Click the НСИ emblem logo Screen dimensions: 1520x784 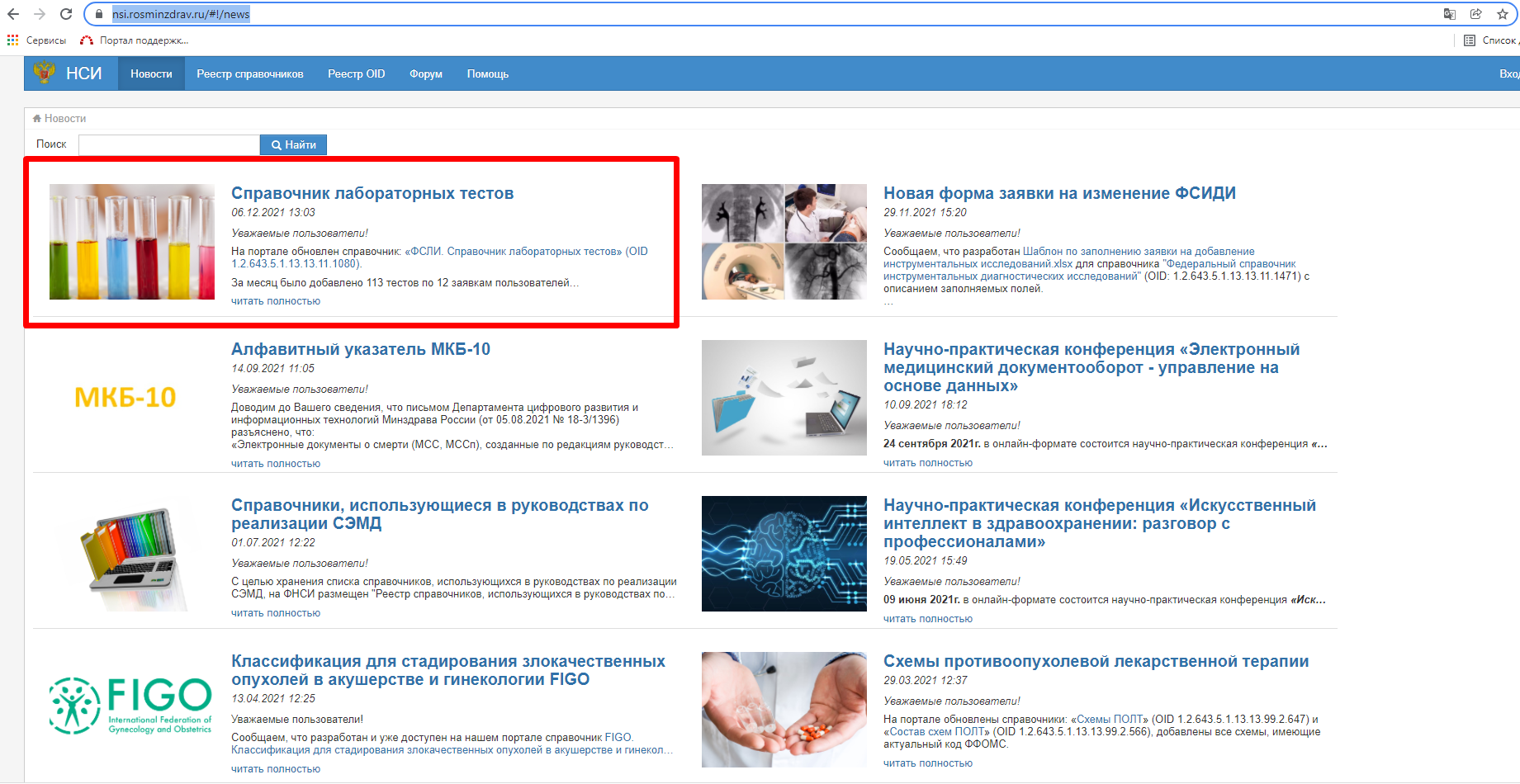pos(44,73)
